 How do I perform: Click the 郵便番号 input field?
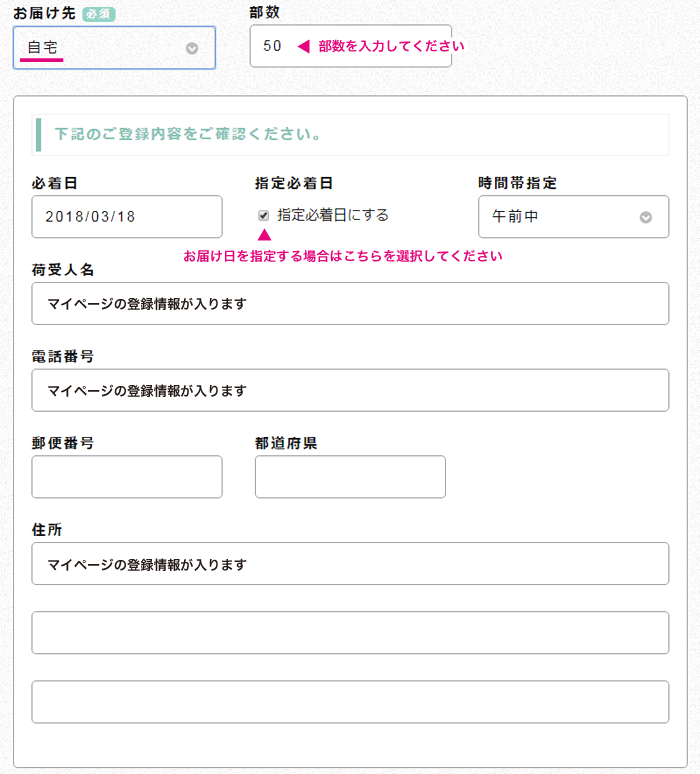click(127, 477)
